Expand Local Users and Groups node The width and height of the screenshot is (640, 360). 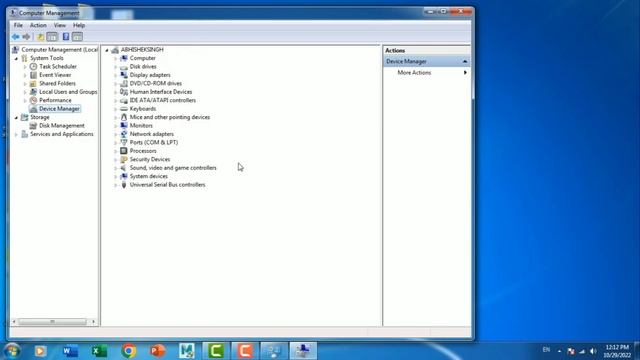(x=25, y=92)
